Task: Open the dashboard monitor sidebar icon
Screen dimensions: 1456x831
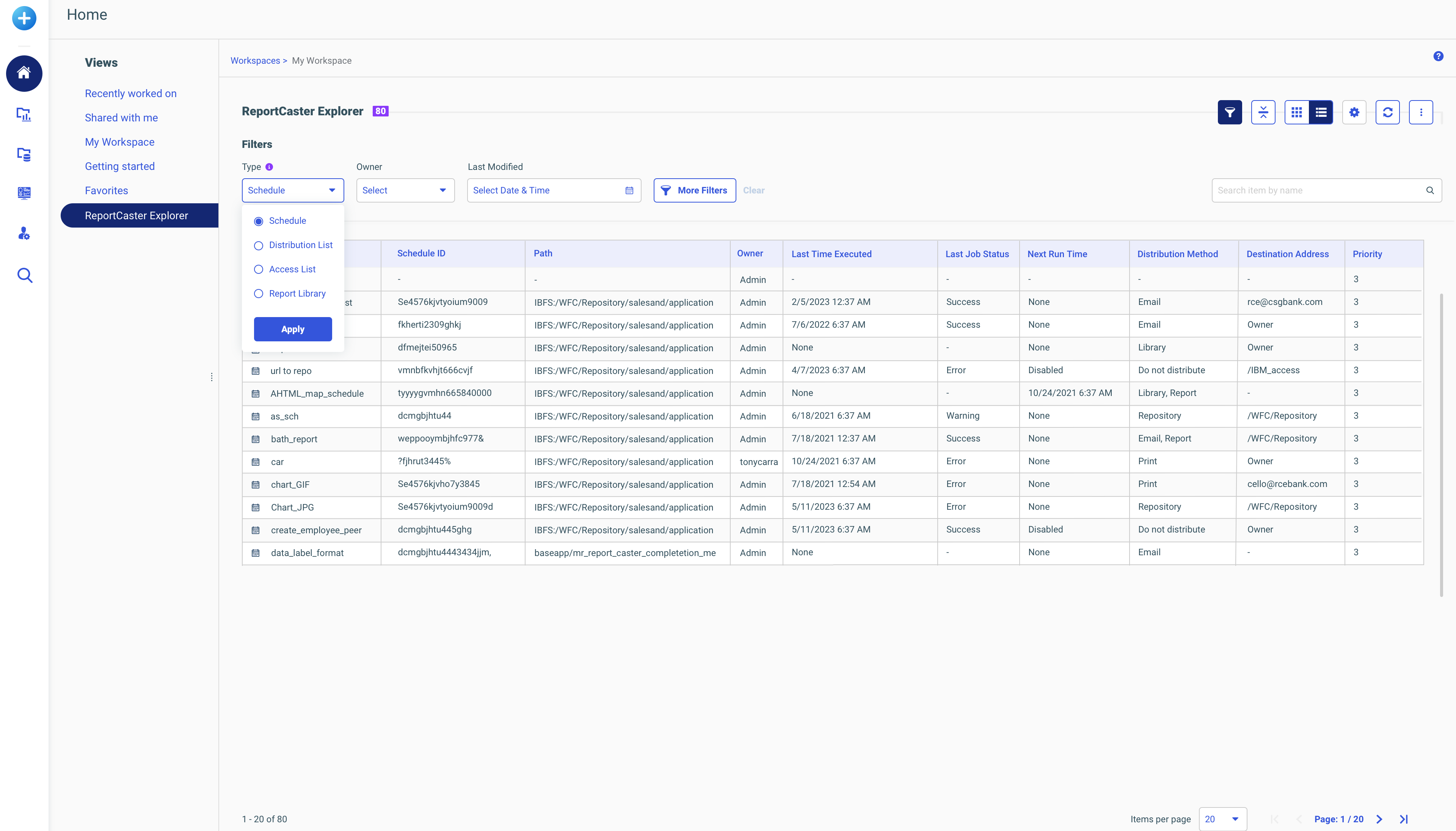Action: coord(24,193)
